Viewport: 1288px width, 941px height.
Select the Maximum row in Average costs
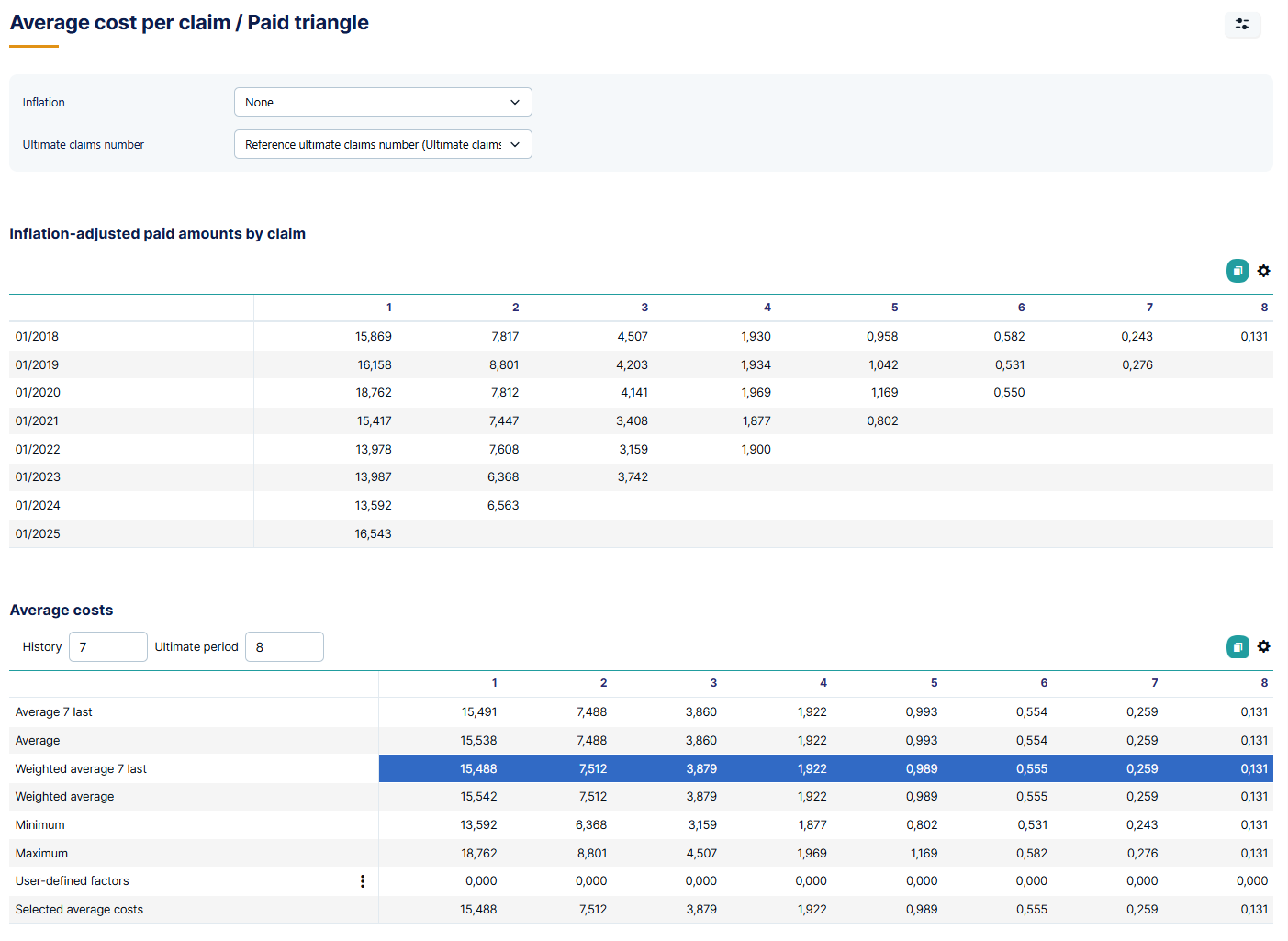(643, 853)
